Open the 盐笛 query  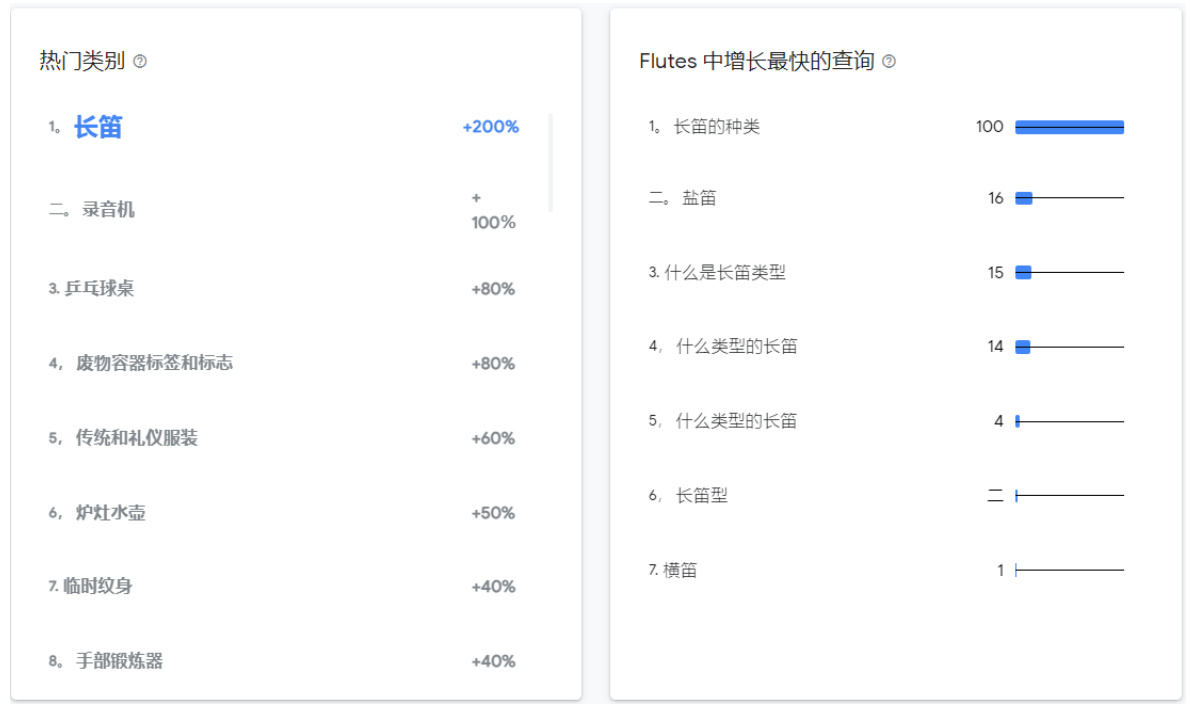click(x=699, y=198)
